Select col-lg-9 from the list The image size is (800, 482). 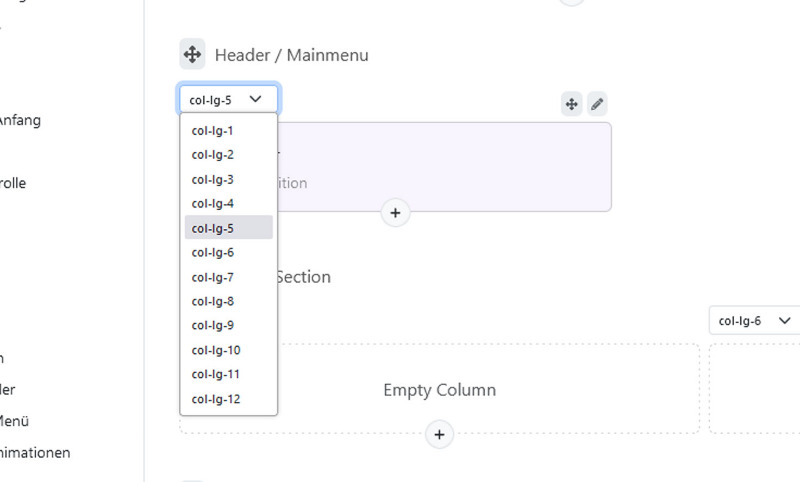[229, 325]
